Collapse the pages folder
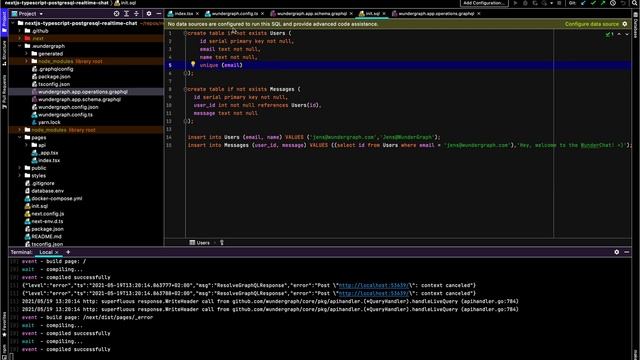This screenshot has height=360, width=640. pyautogui.click(x=20, y=138)
